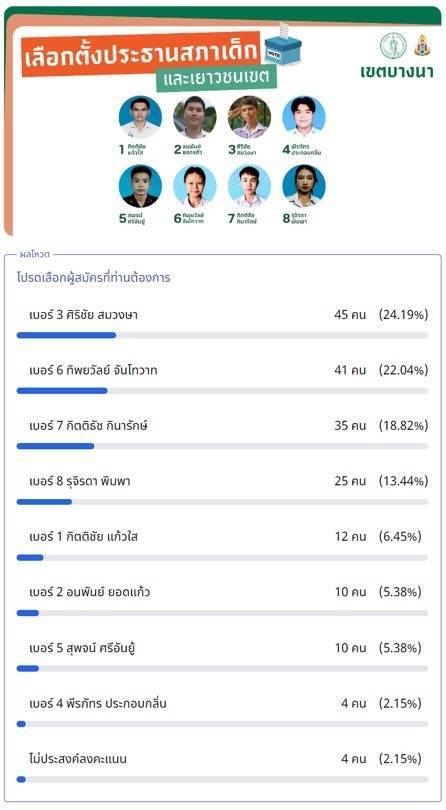Viewport: 446px width, 810px height.
Task: Click the 25 คน vote count for เบอร์ 8
Action: pos(350,481)
